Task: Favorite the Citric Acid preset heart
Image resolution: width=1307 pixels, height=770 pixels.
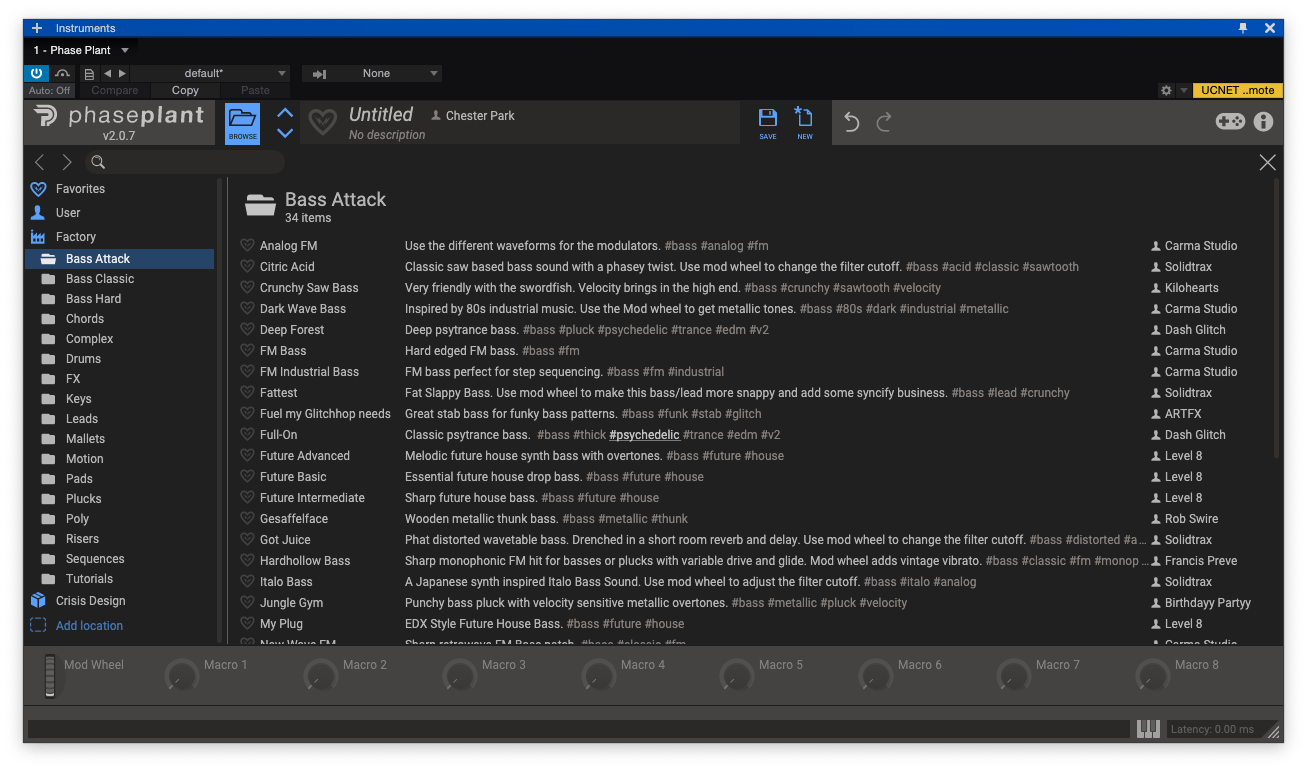Action: (247, 267)
